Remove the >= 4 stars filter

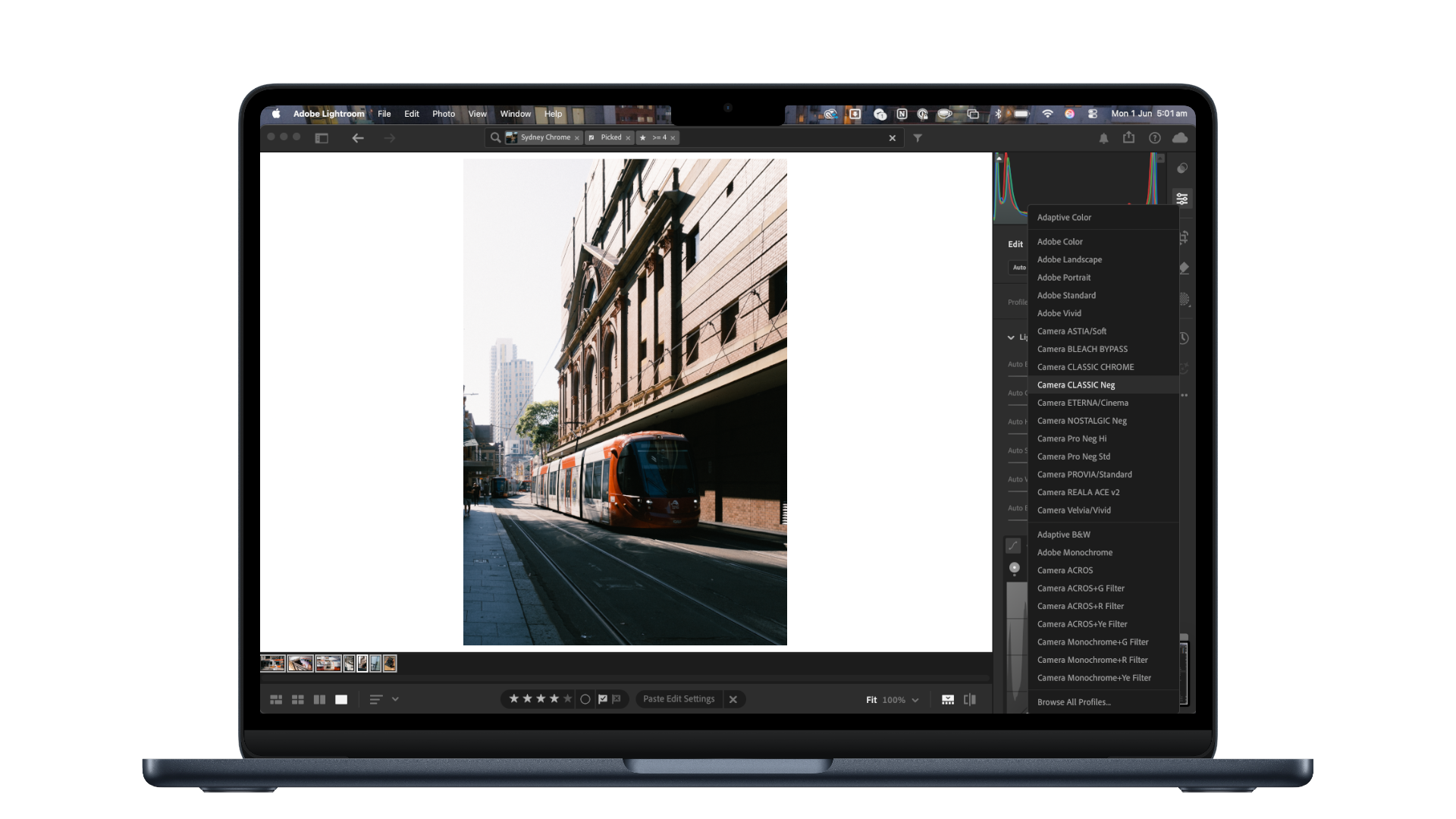point(673,138)
